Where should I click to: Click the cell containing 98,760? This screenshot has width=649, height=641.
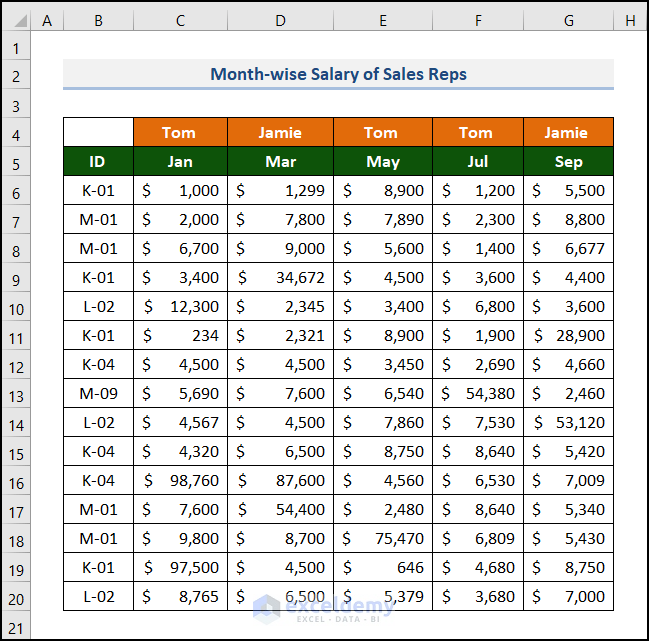coord(180,480)
